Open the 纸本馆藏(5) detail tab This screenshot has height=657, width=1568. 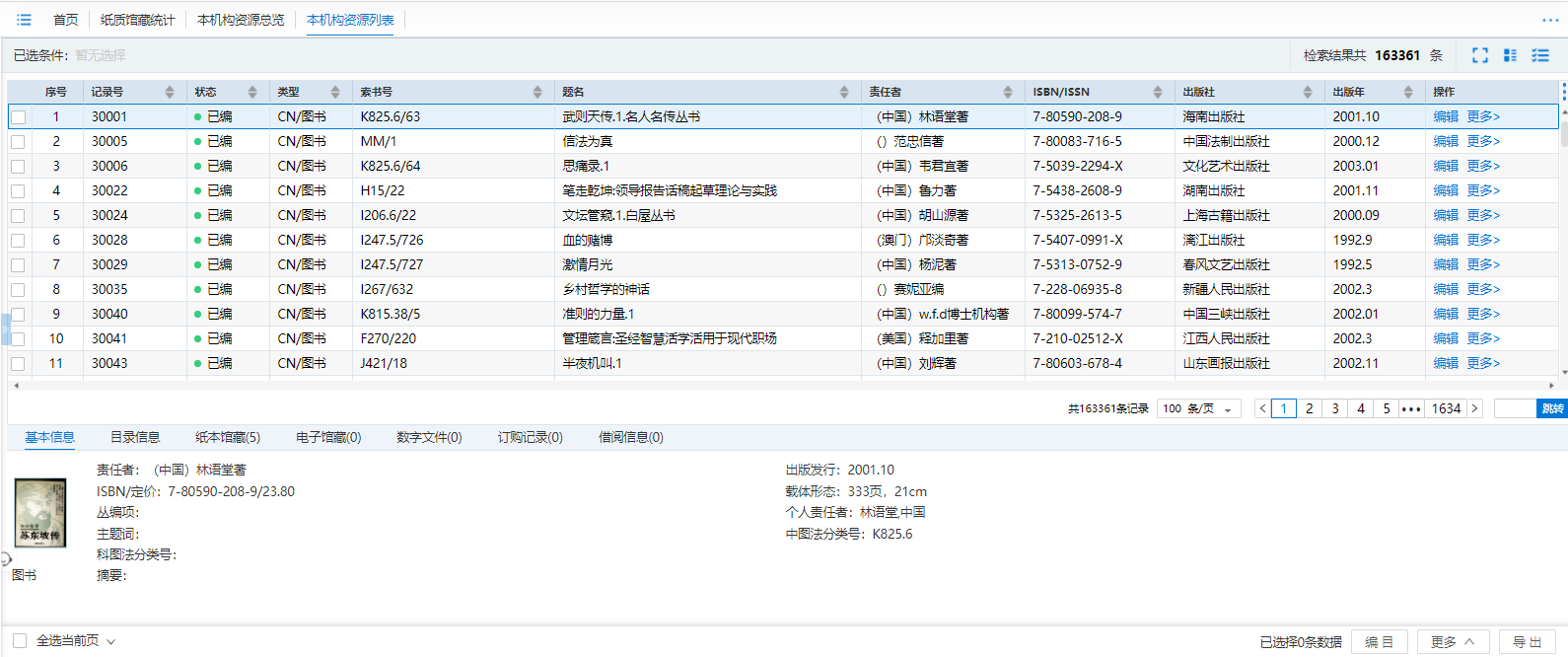click(228, 437)
